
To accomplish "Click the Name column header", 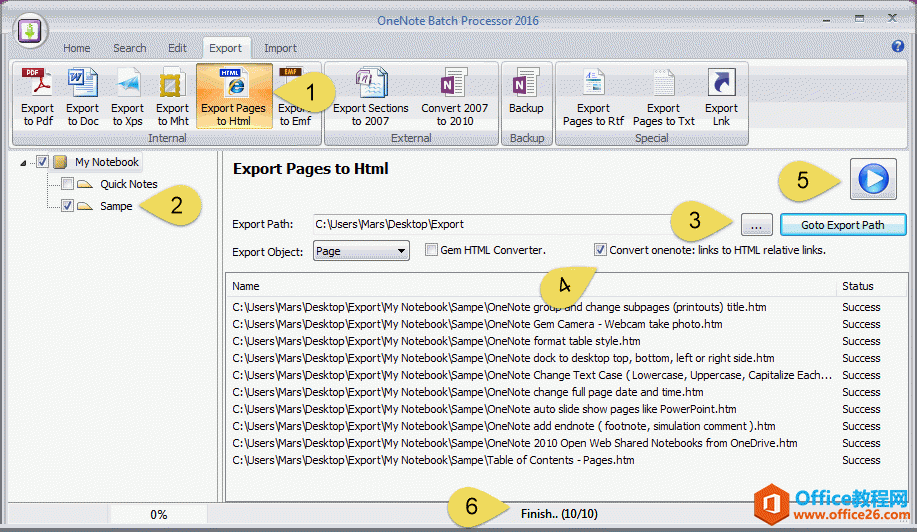I will pyautogui.click(x=531, y=286).
